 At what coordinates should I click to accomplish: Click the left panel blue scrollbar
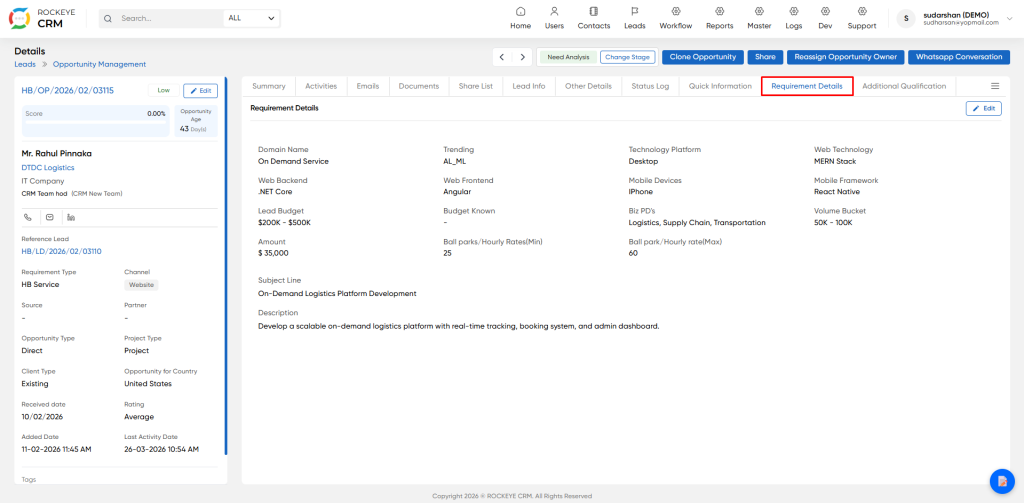pyautogui.click(x=226, y=266)
